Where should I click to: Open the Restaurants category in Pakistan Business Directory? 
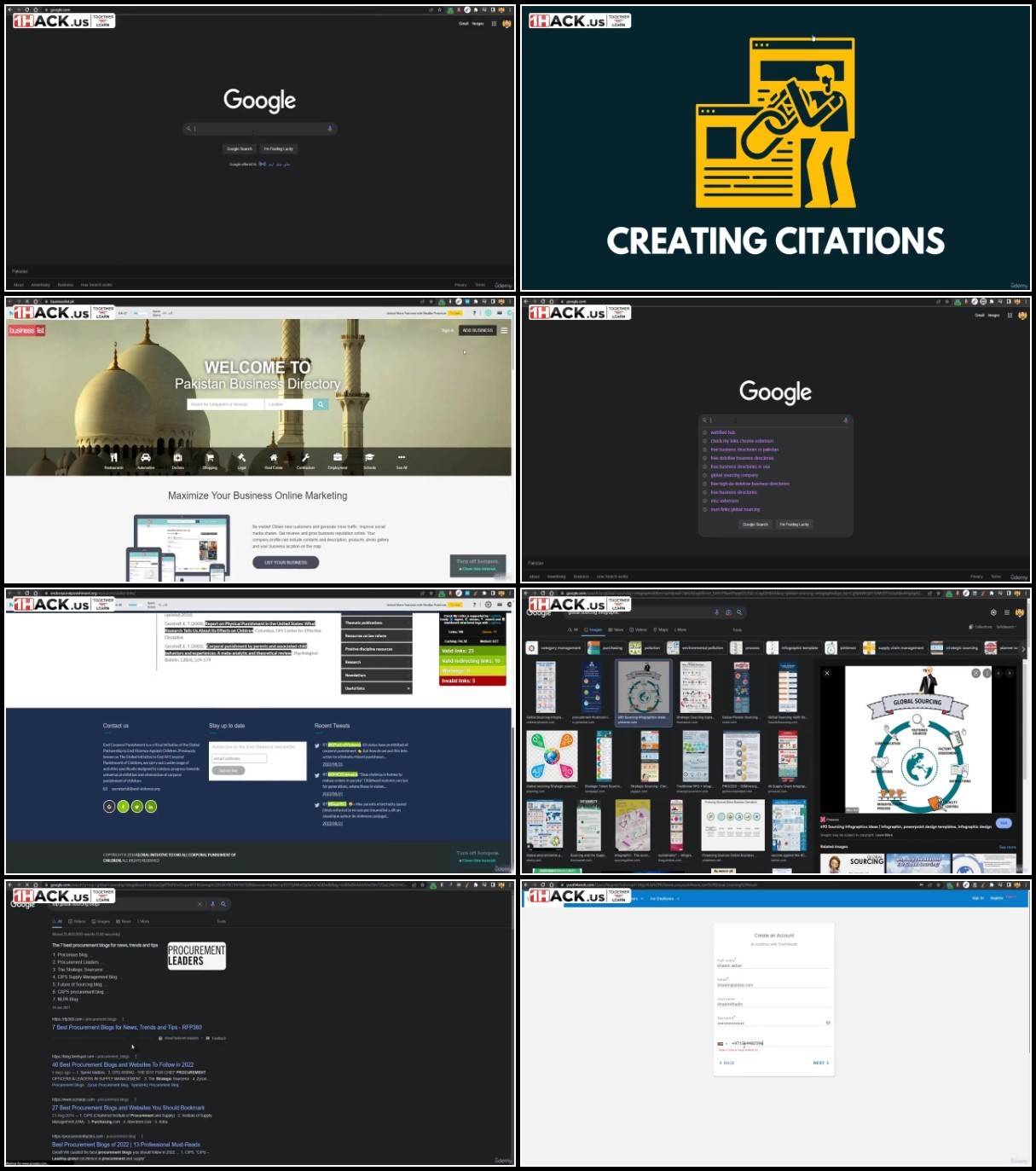coord(113,461)
